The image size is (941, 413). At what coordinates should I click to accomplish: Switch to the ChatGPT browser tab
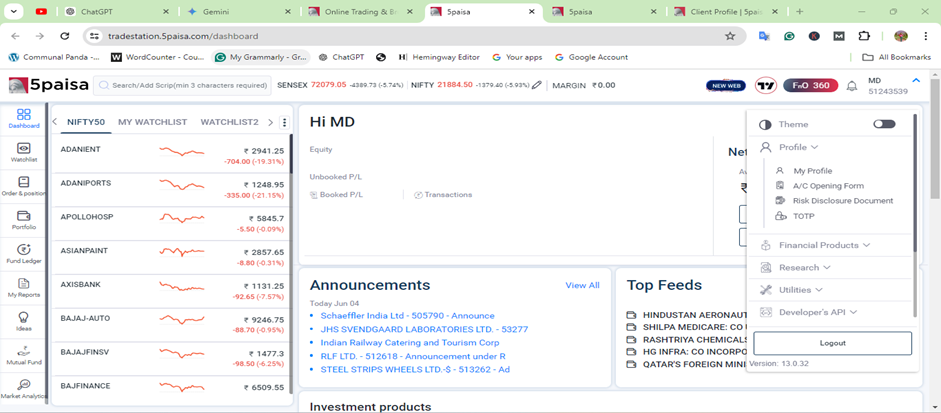click(119, 11)
